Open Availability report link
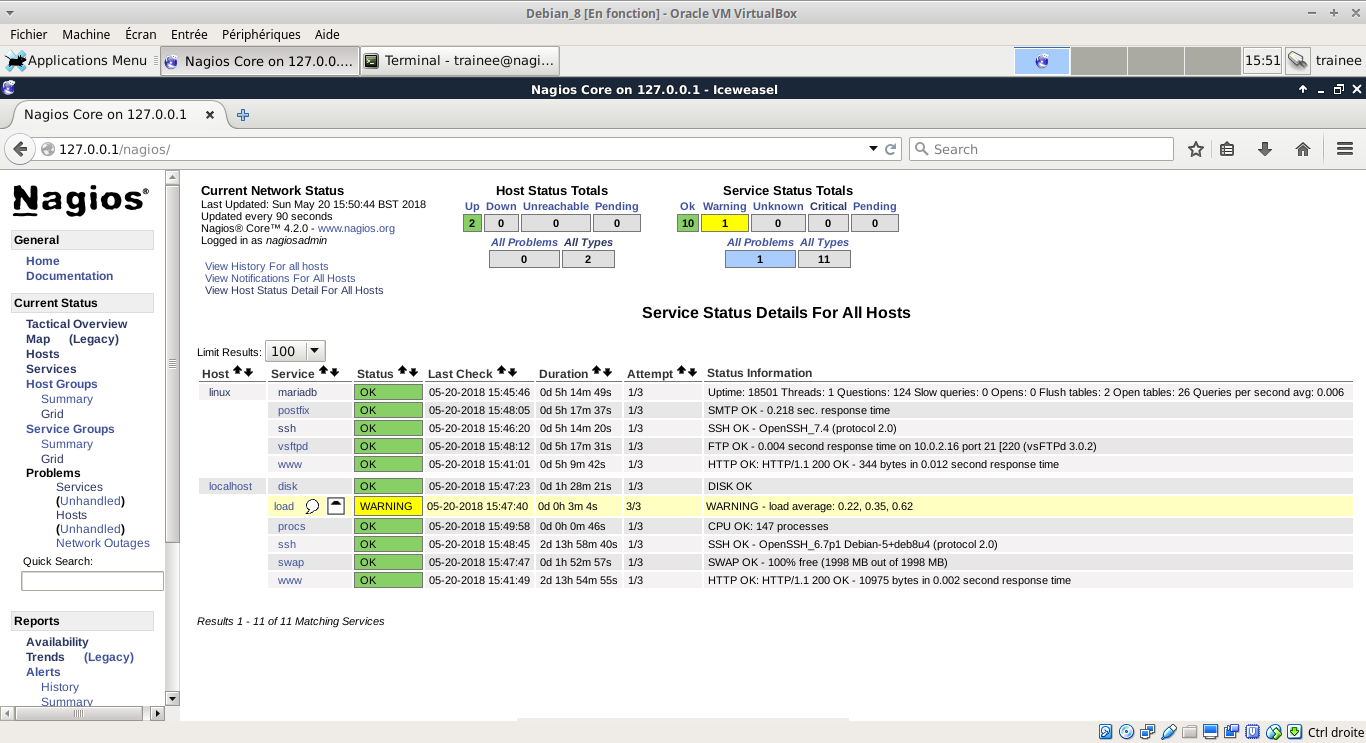1366x743 pixels. pyautogui.click(x=57, y=642)
